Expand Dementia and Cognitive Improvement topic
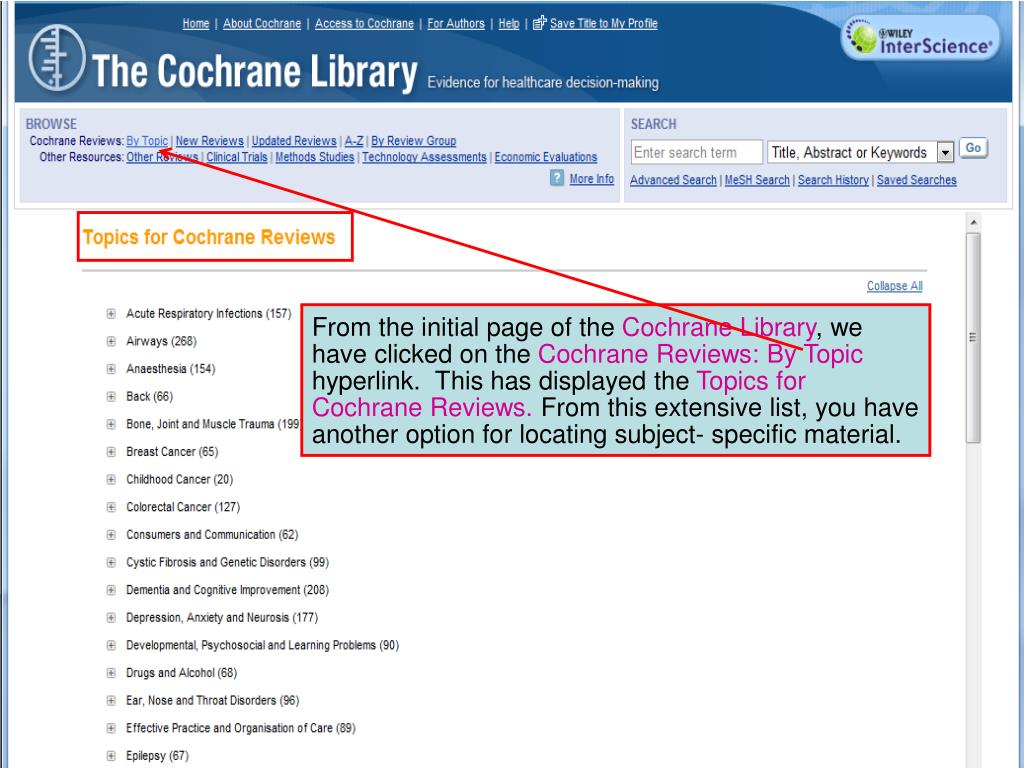This screenshot has width=1024, height=768. [x=111, y=590]
